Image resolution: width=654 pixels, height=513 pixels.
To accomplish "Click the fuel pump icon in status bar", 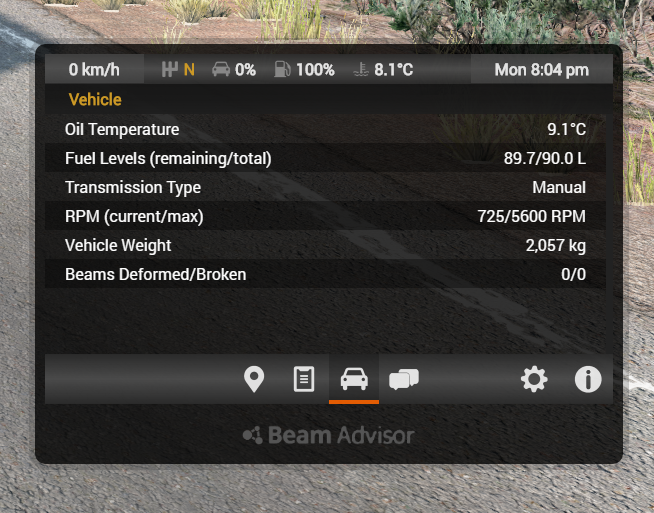I will [282, 69].
